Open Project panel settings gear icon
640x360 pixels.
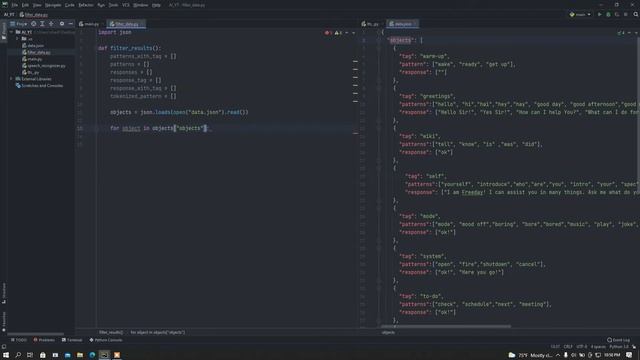tap(62, 24)
